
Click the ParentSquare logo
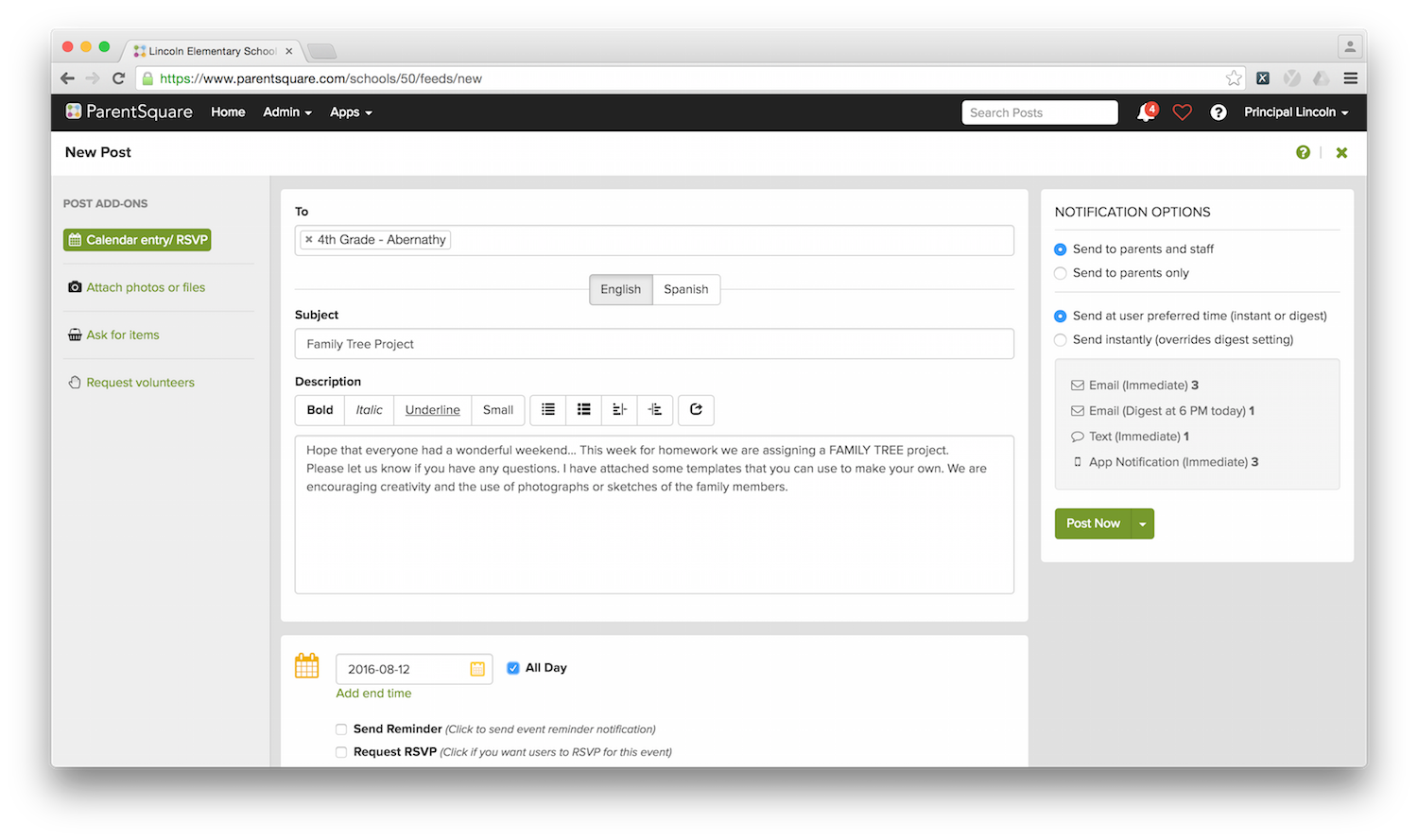(x=129, y=111)
